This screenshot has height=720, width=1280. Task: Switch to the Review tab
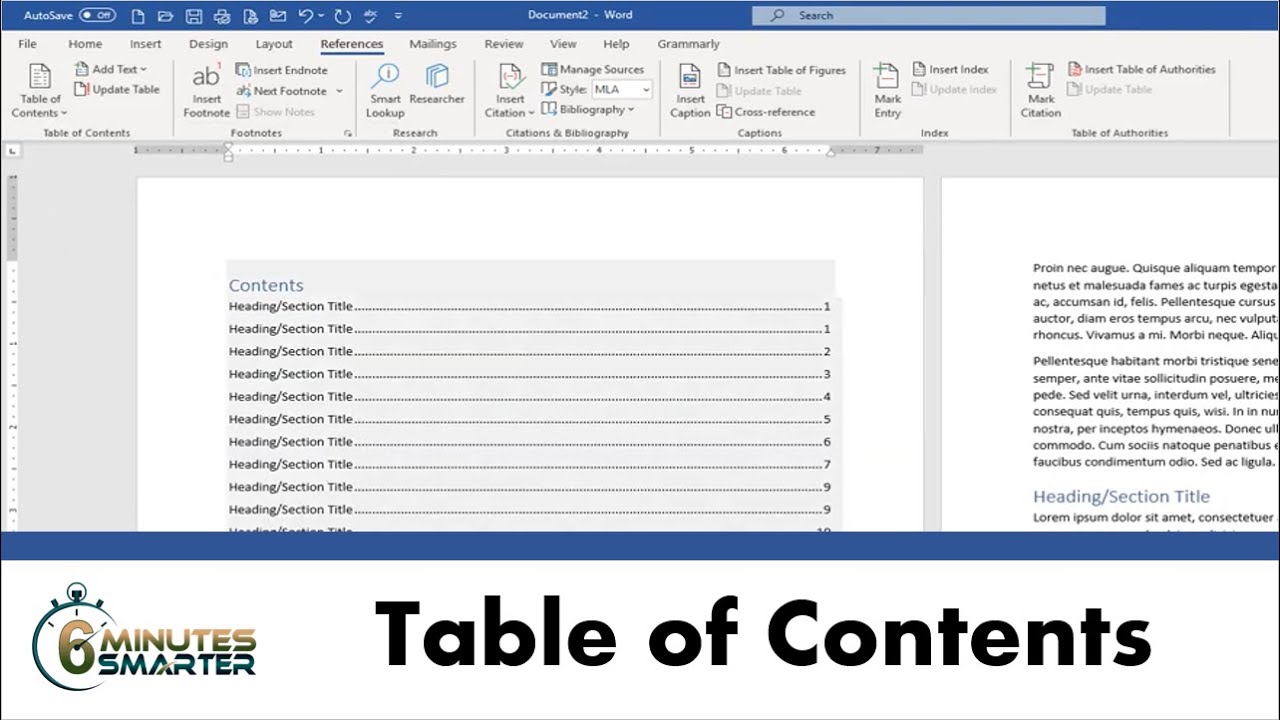(504, 44)
